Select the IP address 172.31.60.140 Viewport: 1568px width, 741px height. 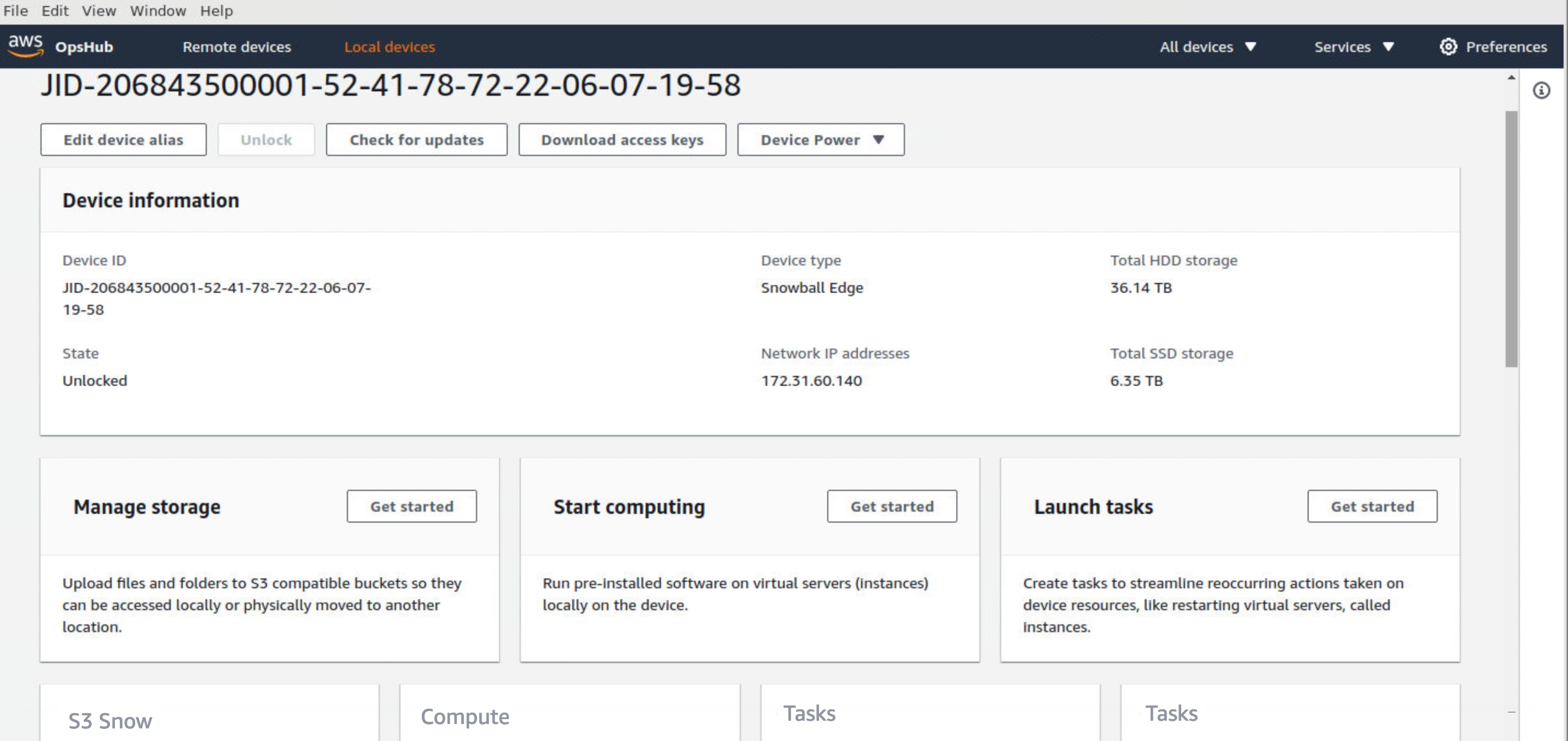(x=811, y=380)
